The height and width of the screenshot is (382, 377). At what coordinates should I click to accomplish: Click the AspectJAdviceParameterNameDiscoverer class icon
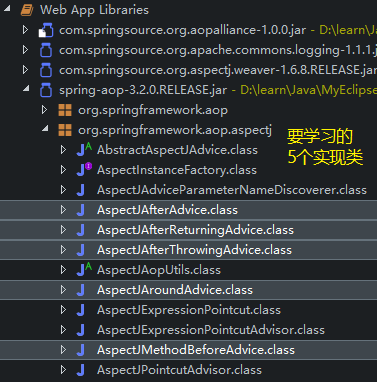pyautogui.click(x=80, y=190)
